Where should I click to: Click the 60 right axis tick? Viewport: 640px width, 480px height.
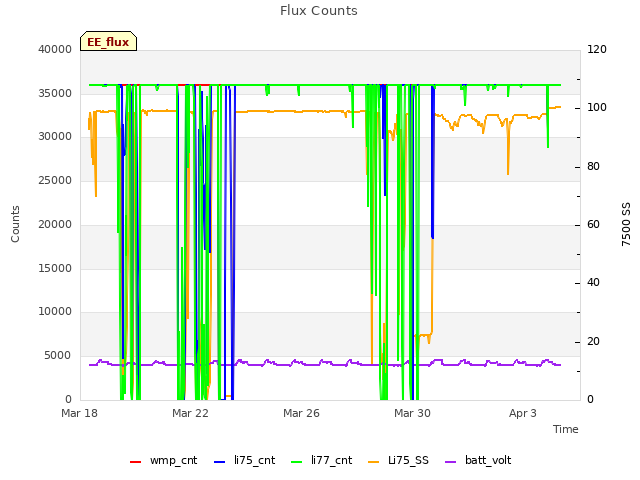click(593, 224)
